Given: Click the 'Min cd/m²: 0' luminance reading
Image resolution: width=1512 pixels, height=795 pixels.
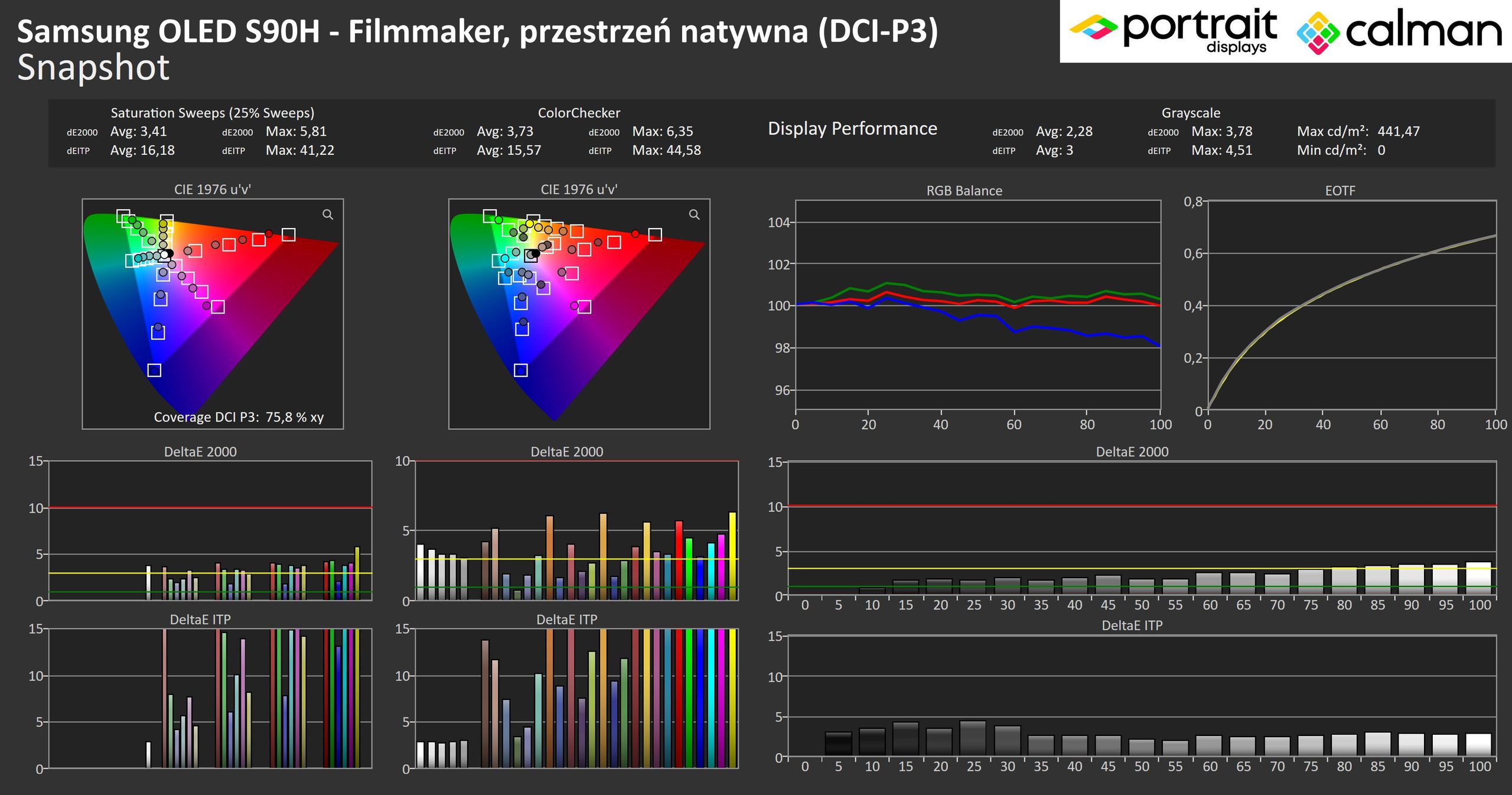Looking at the screenshot, I should pyautogui.click(x=1341, y=150).
